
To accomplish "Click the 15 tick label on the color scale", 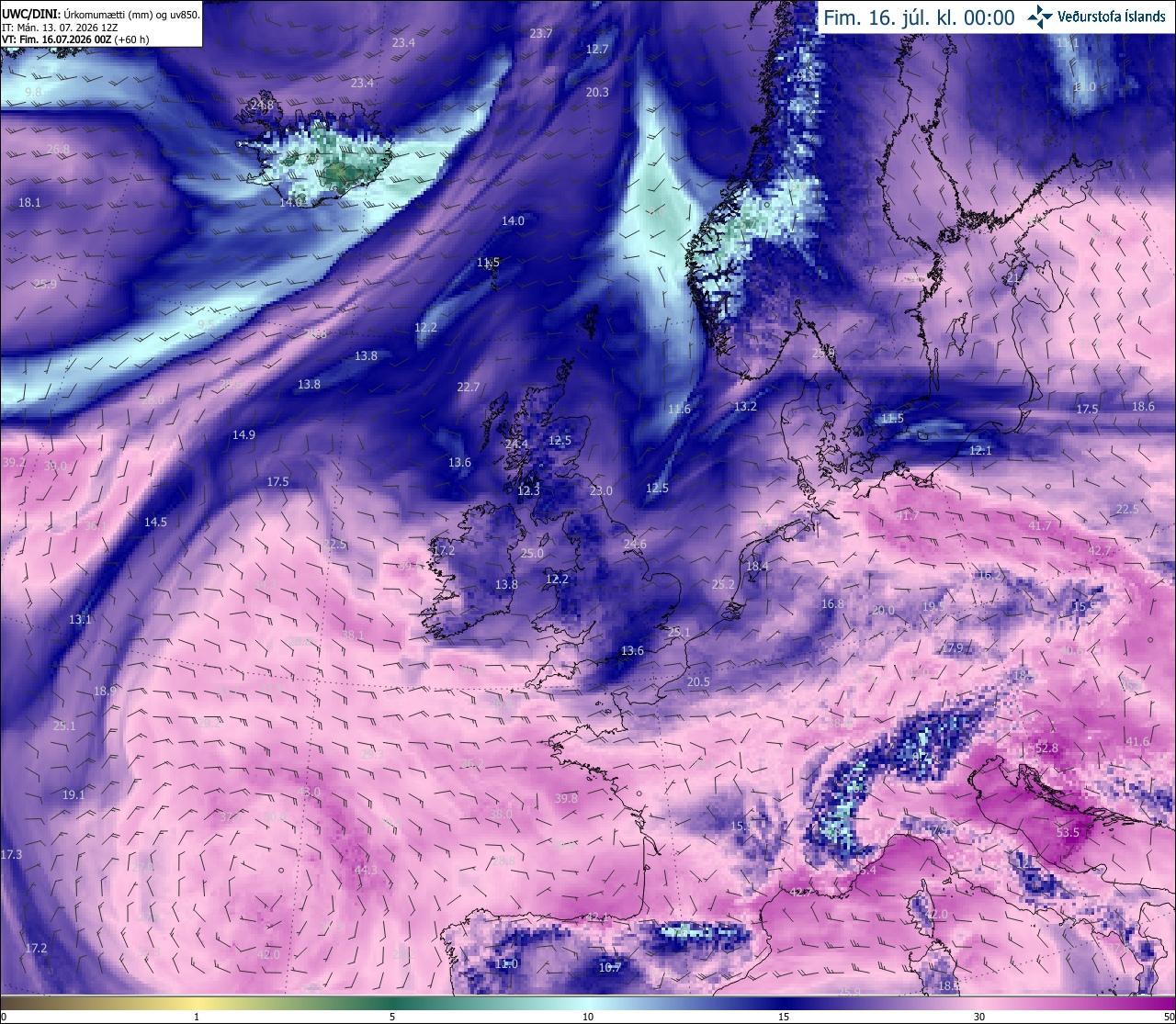I will [x=784, y=1017].
